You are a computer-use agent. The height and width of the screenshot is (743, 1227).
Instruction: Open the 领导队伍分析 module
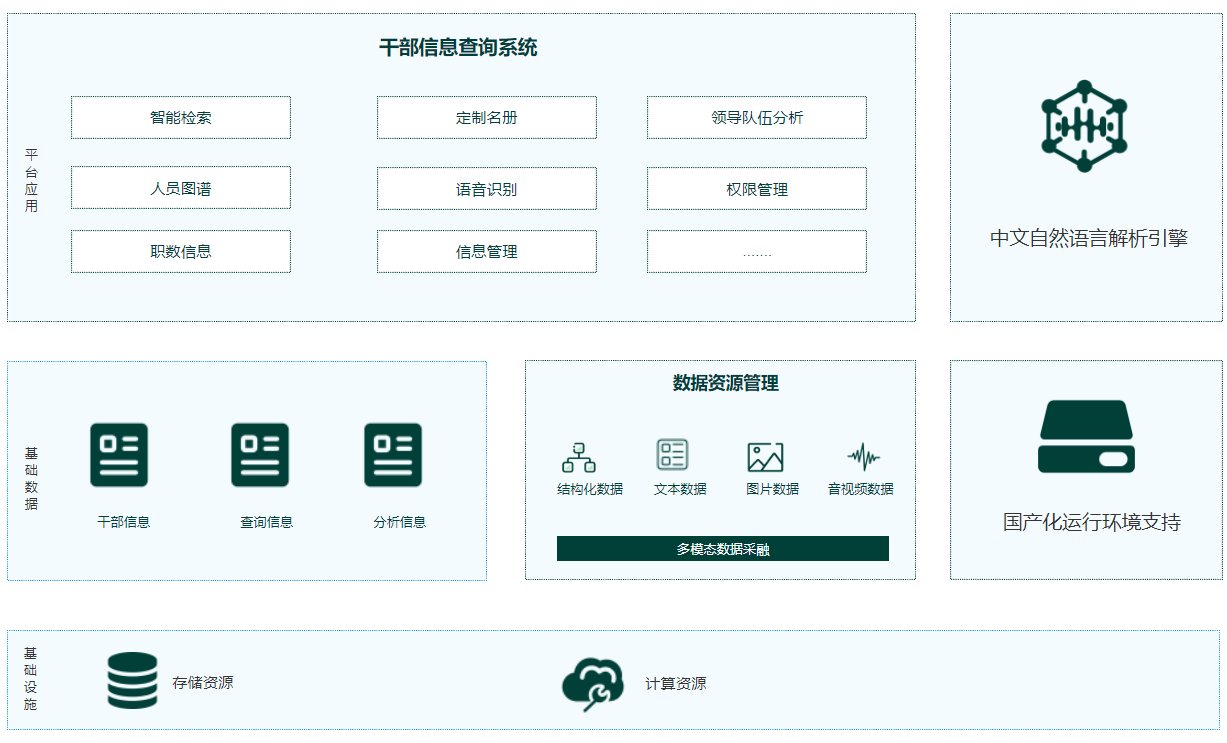[757, 118]
